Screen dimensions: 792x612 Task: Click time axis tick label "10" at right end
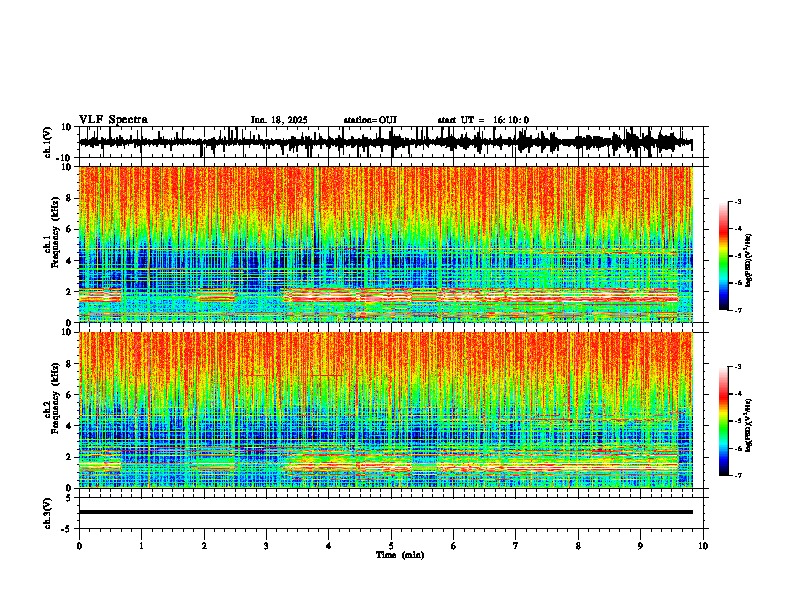coord(703,546)
